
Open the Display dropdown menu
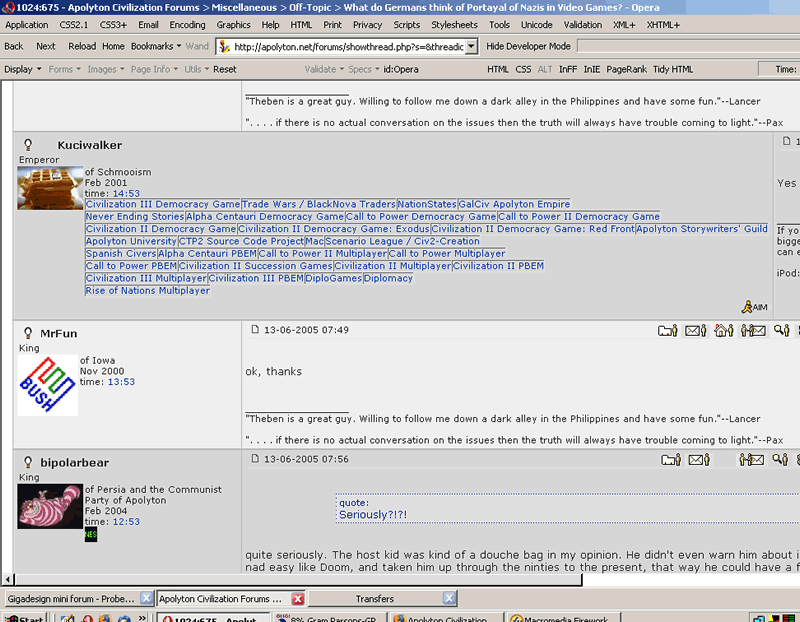(22, 69)
